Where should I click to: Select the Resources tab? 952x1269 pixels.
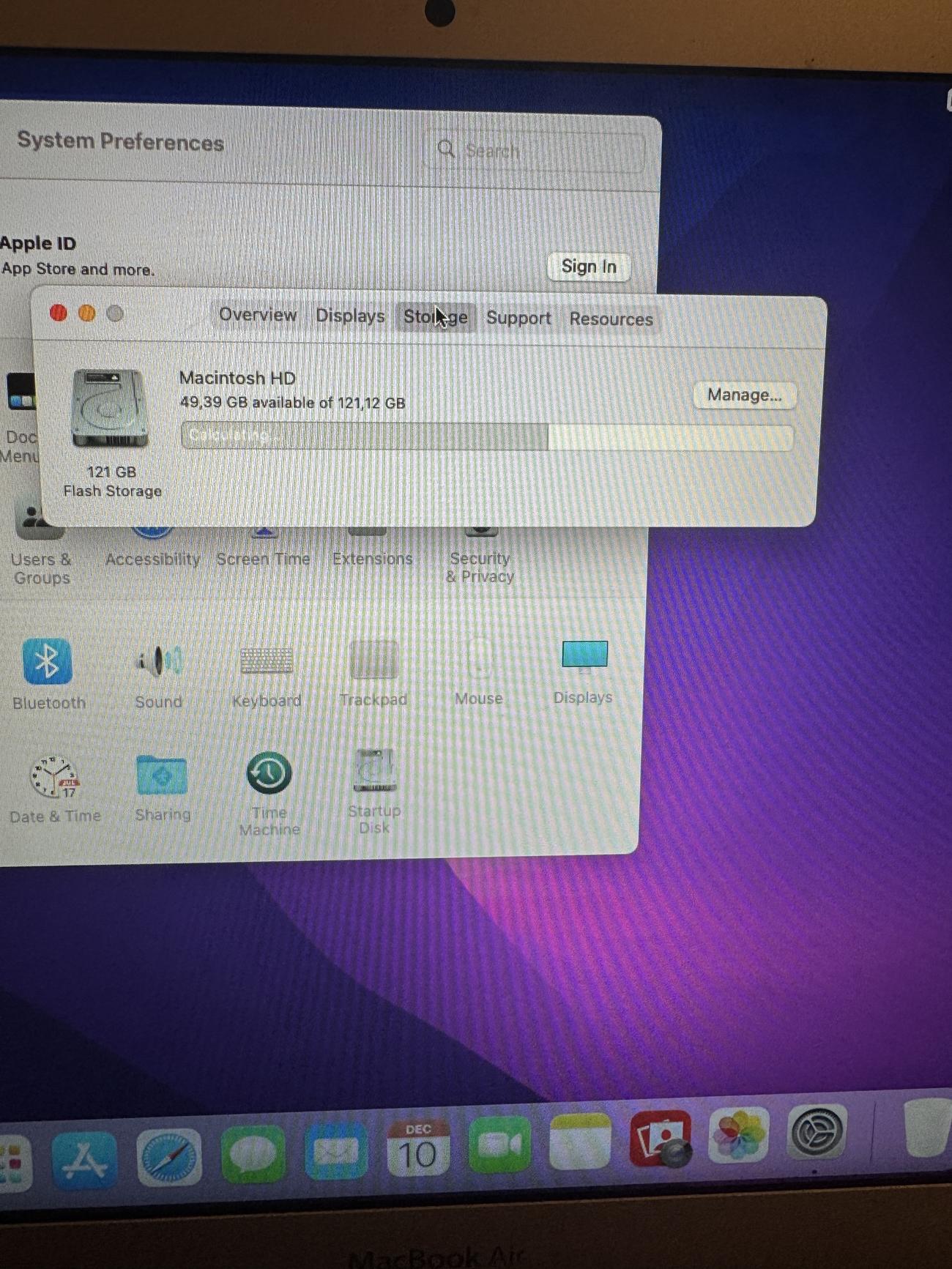611,319
